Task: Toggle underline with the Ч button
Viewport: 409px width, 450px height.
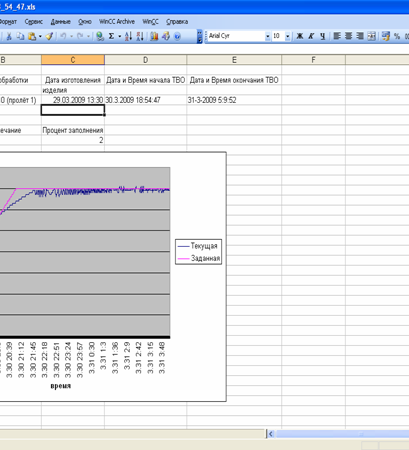Action: click(322, 36)
